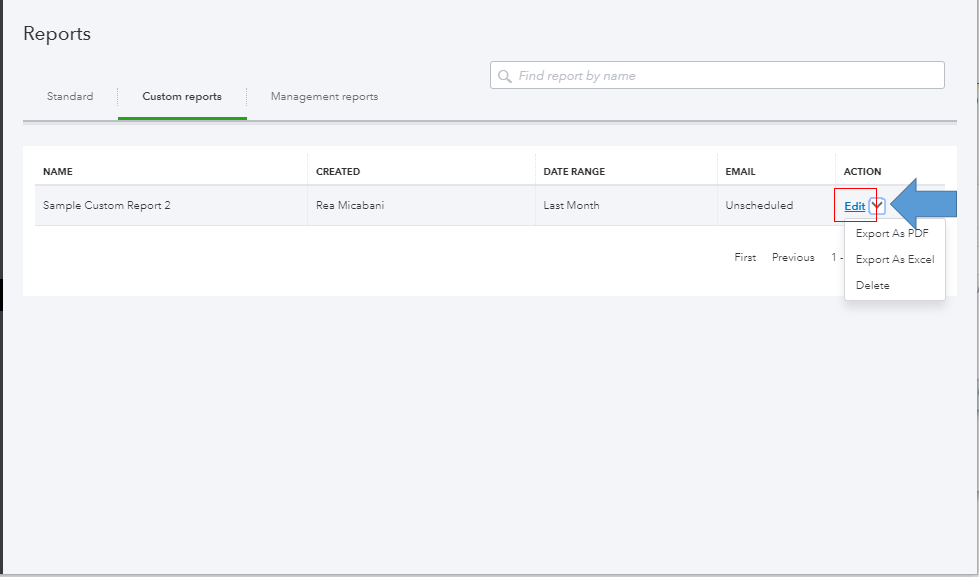Select the Custom reports tab
This screenshot has width=979, height=577.
click(x=182, y=97)
